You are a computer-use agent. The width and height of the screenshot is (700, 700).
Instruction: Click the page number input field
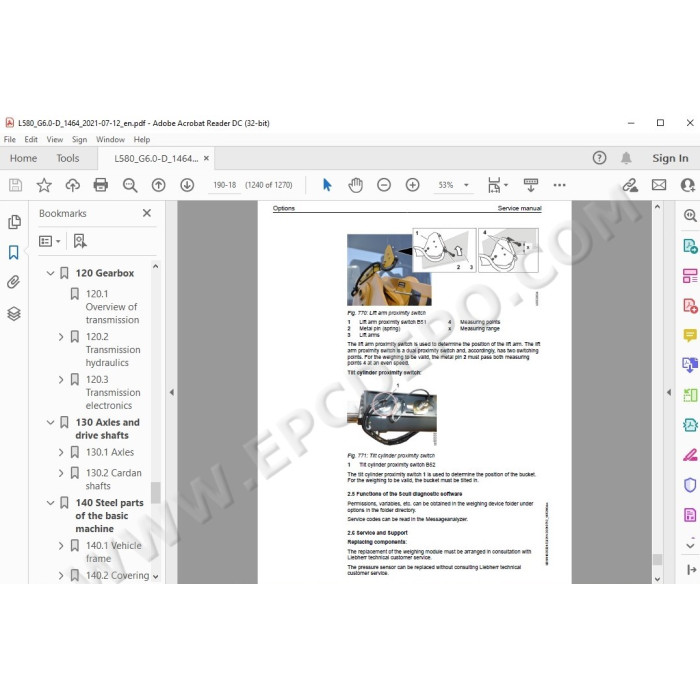225,185
